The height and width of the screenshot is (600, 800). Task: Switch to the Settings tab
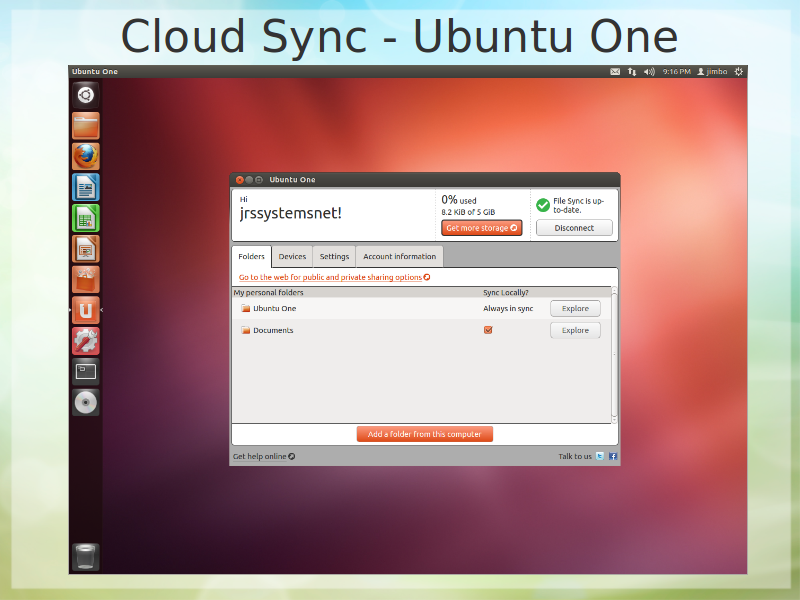pyautogui.click(x=334, y=257)
